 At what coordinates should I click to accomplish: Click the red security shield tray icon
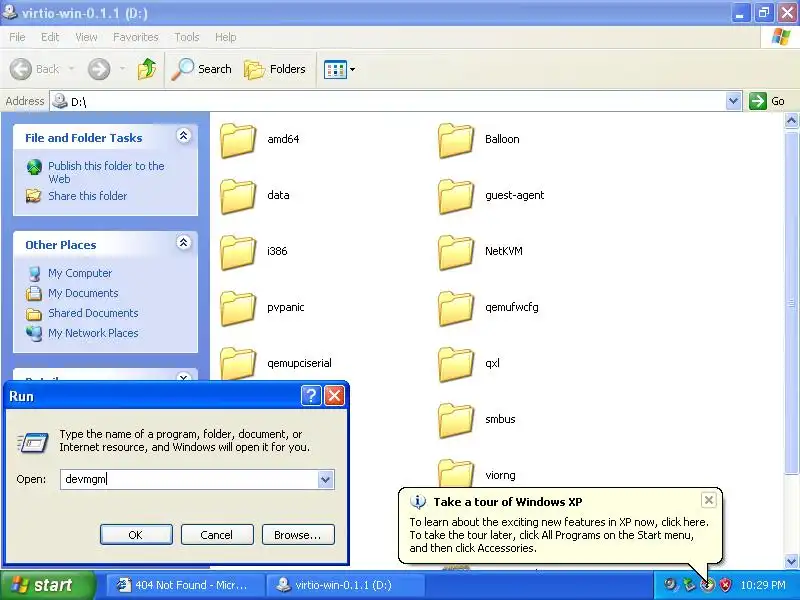coord(725,585)
